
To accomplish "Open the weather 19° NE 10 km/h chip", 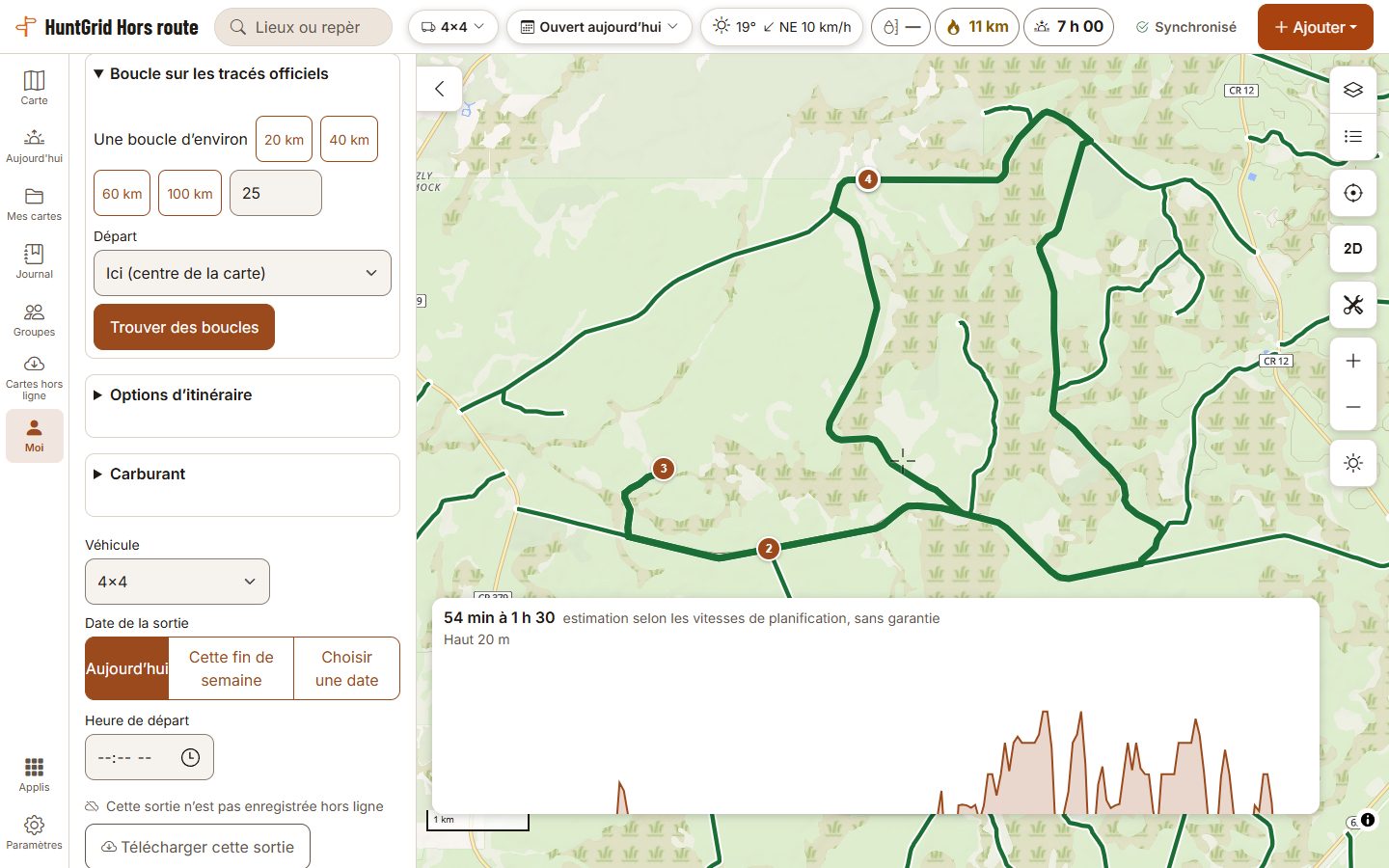I will click(782, 27).
